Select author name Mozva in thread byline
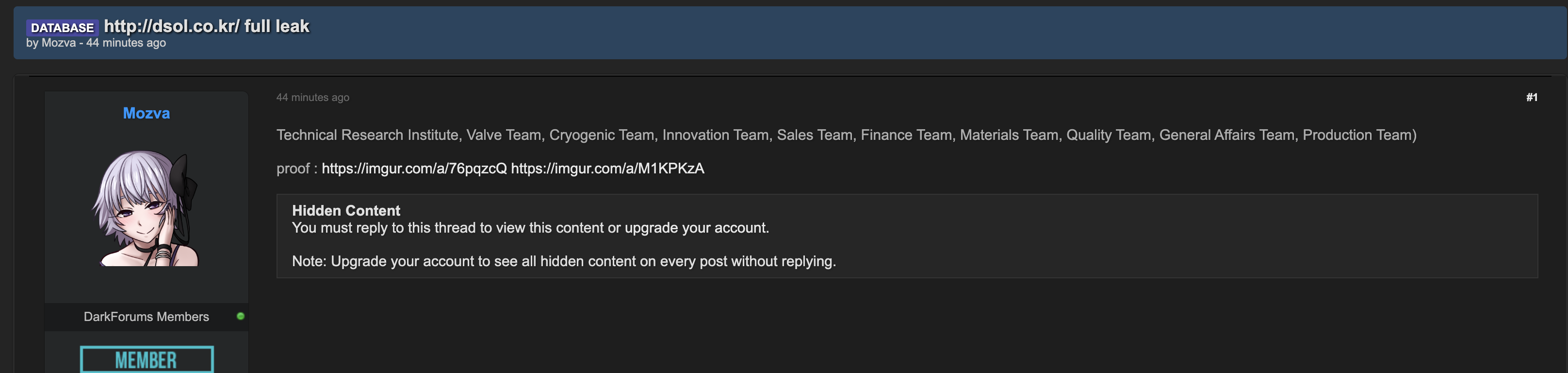1568x373 pixels. click(58, 43)
